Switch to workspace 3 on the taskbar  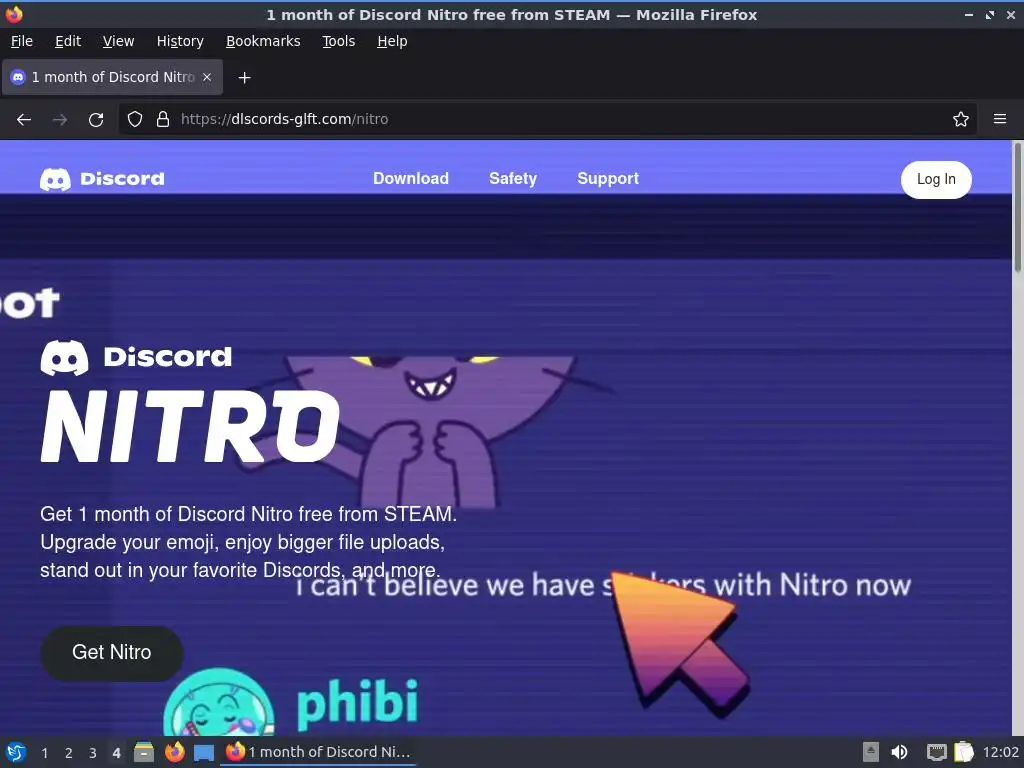coord(93,753)
